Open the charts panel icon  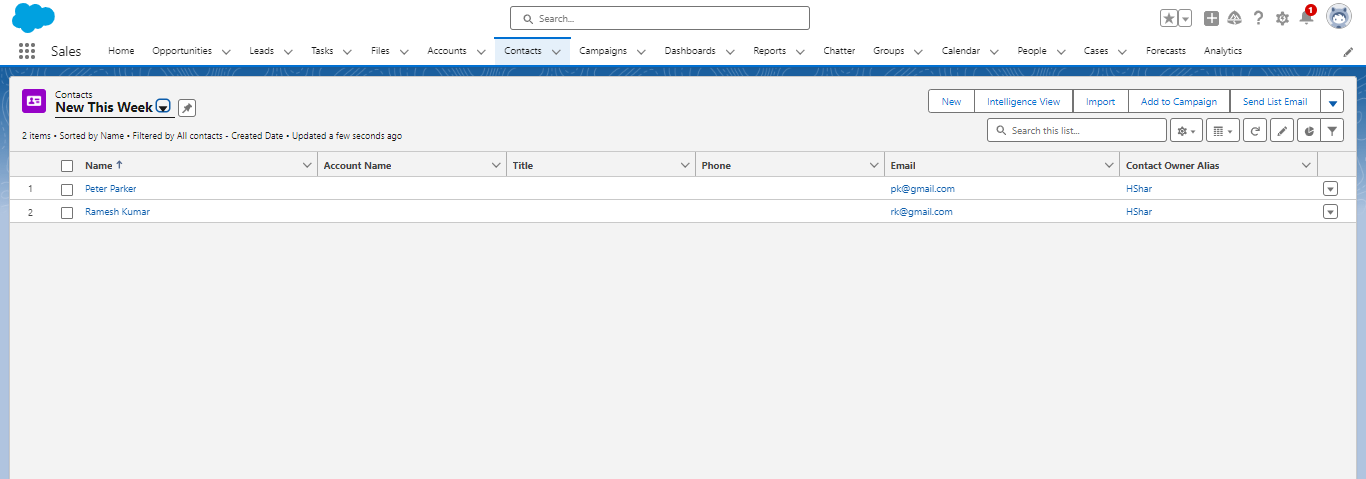click(1307, 131)
